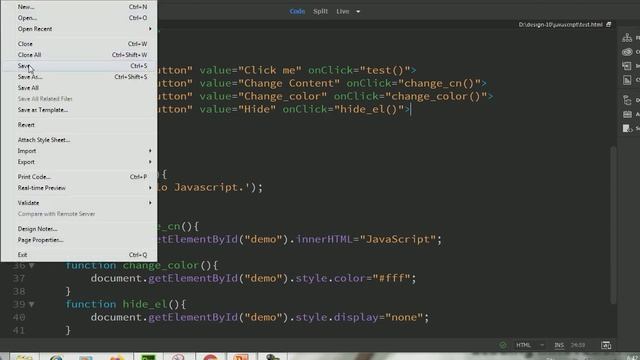640x360 pixels.
Task: Choose Revert from the File menu
Action: [x=79, y=125]
